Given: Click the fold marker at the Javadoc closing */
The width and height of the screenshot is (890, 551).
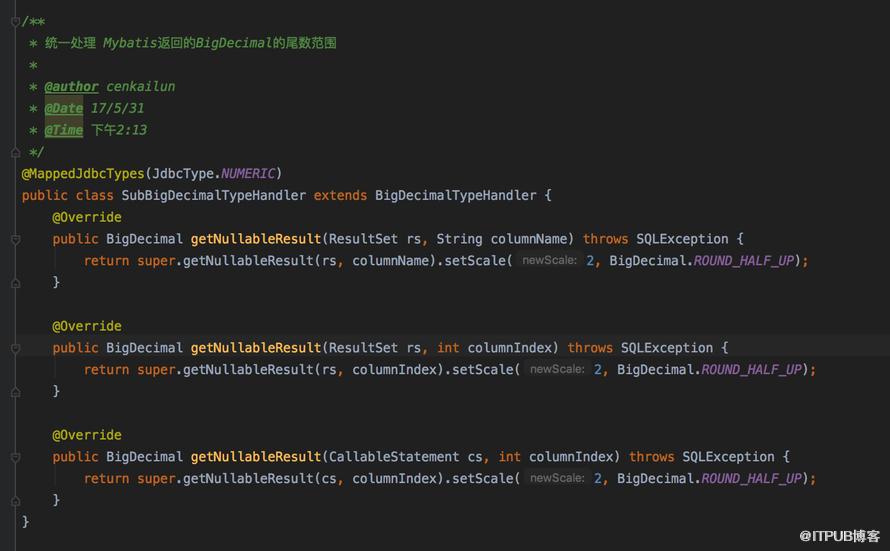Looking at the screenshot, I should pos(15,152).
